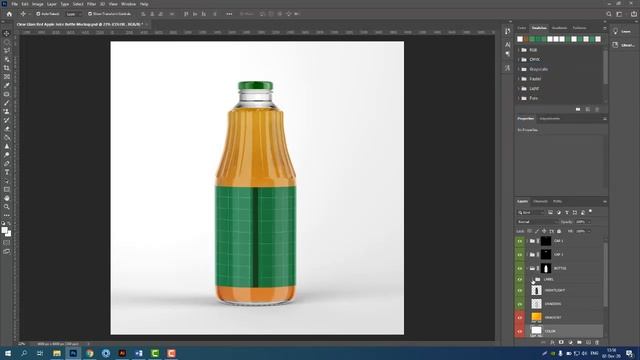The height and width of the screenshot is (360, 640).
Task: Create new adjustment layer icon in Layers footer
Action: click(570, 342)
